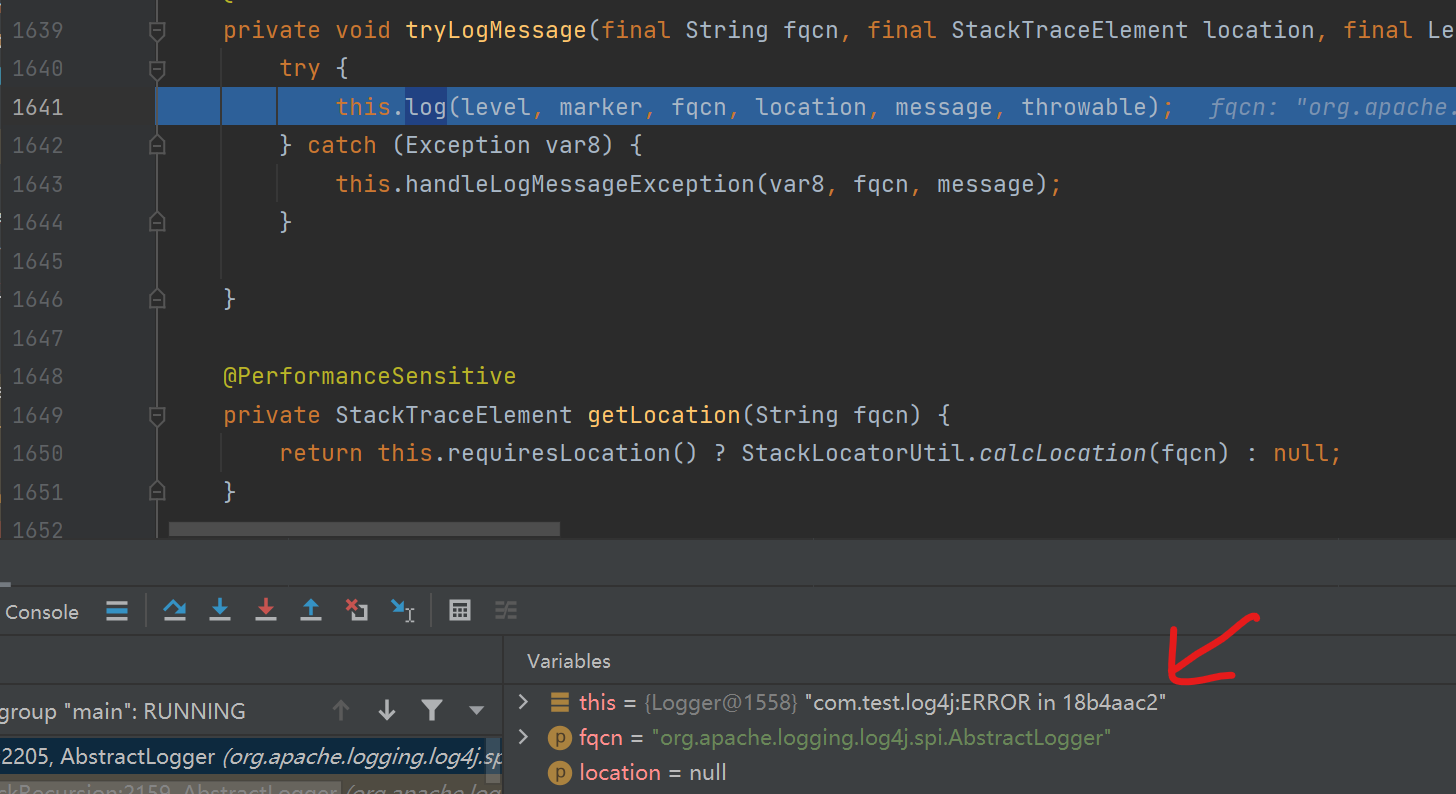The height and width of the screenshot is (794, 1456).
Task: Click the fold end marker at line 1646
Action: click(157, 299)
